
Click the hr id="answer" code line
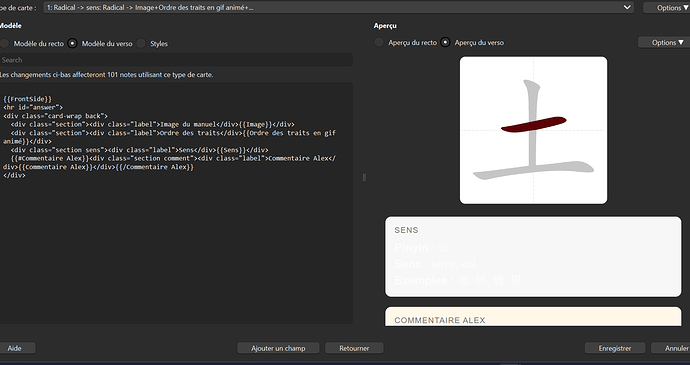33,107
